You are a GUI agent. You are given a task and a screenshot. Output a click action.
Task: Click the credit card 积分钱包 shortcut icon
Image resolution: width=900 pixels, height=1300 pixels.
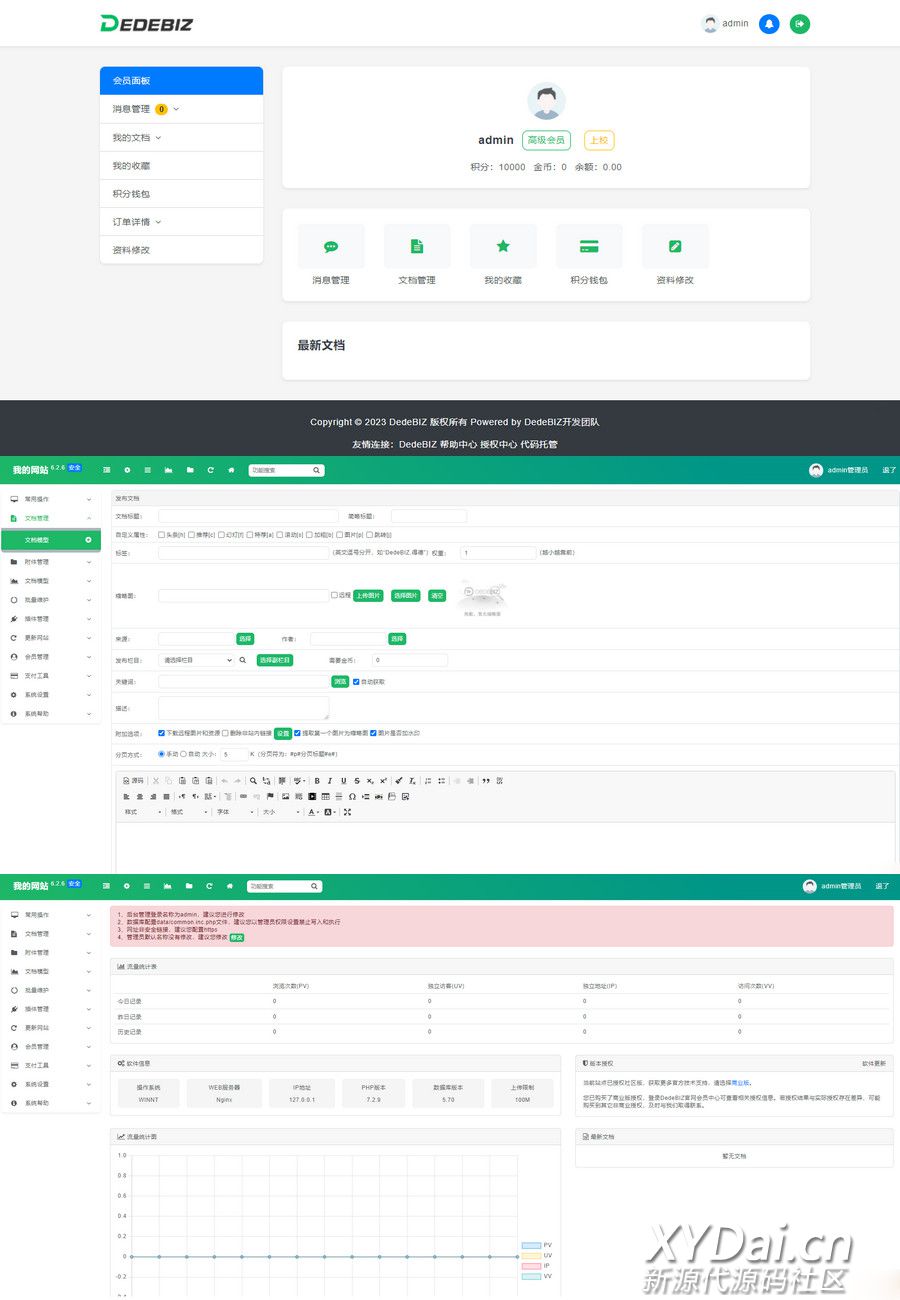(x=589, y=246)
